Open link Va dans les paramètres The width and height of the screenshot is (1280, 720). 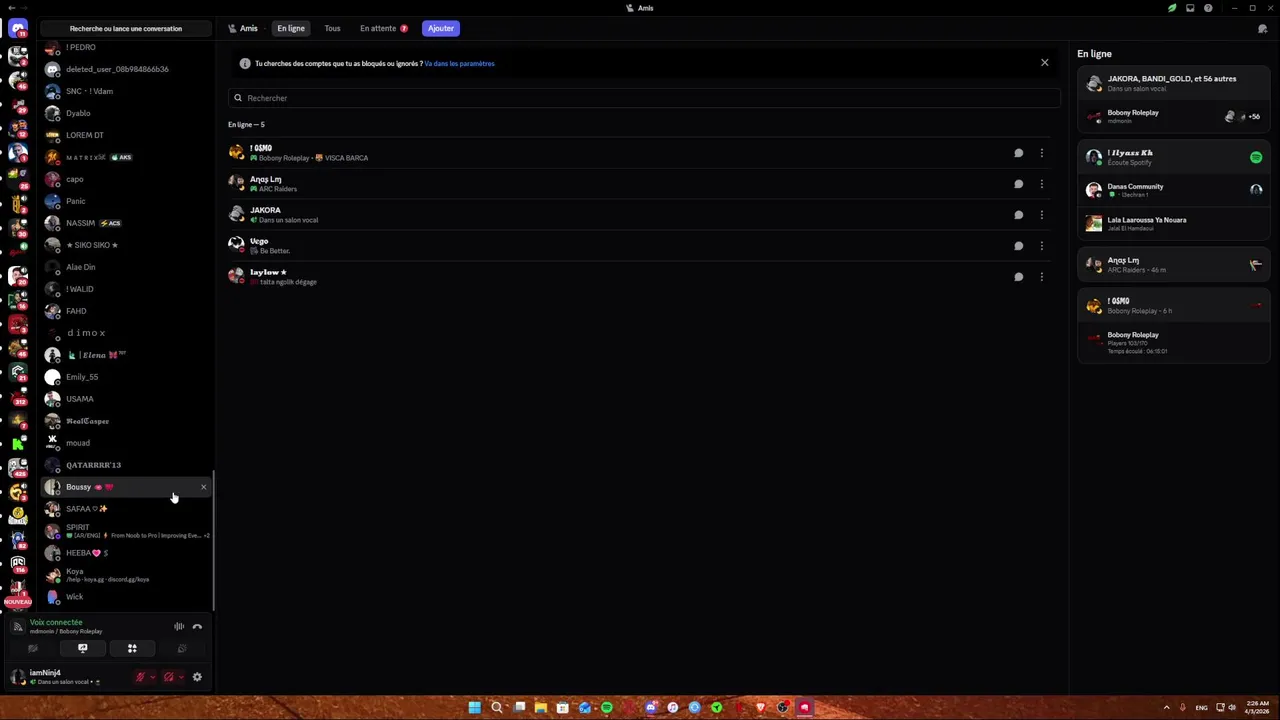click(x=459, y=64)
